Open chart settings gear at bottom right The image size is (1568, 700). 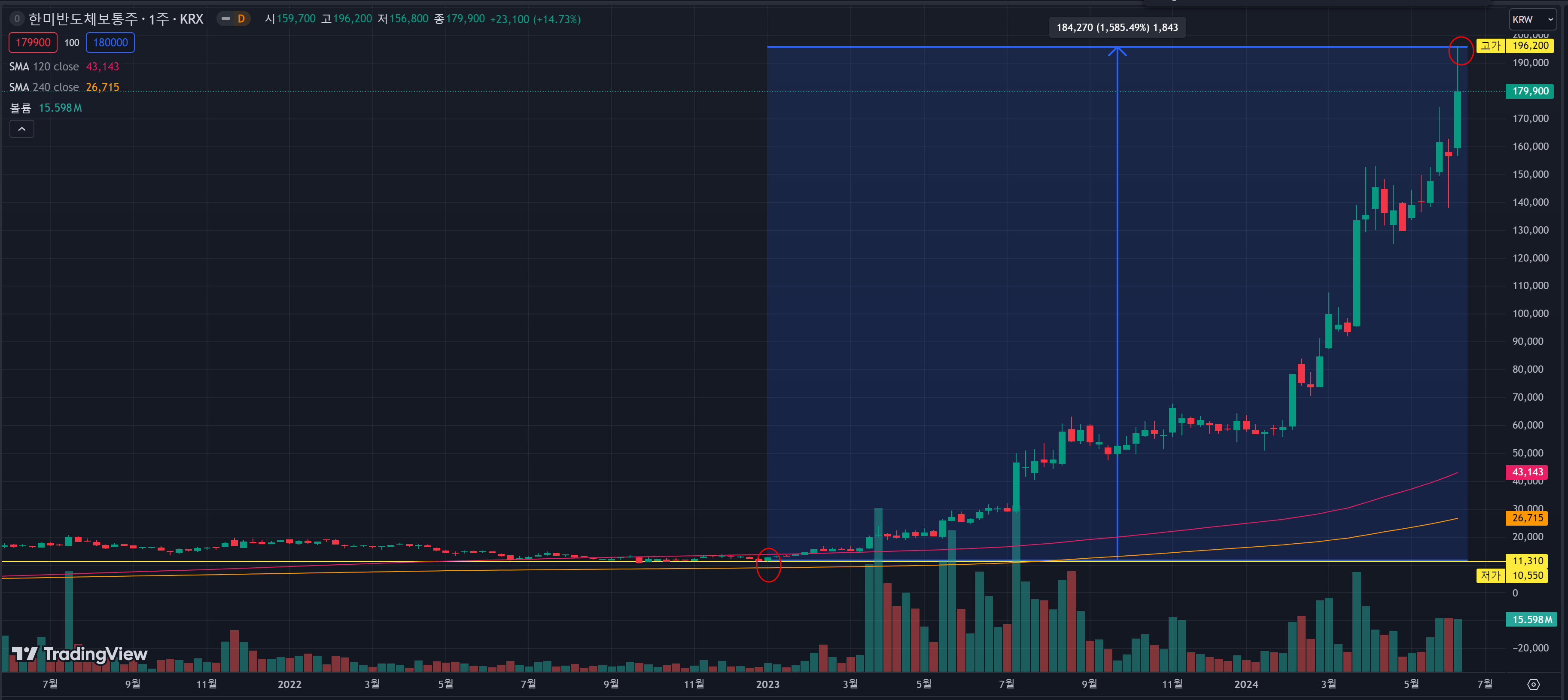click(1533, 684)
